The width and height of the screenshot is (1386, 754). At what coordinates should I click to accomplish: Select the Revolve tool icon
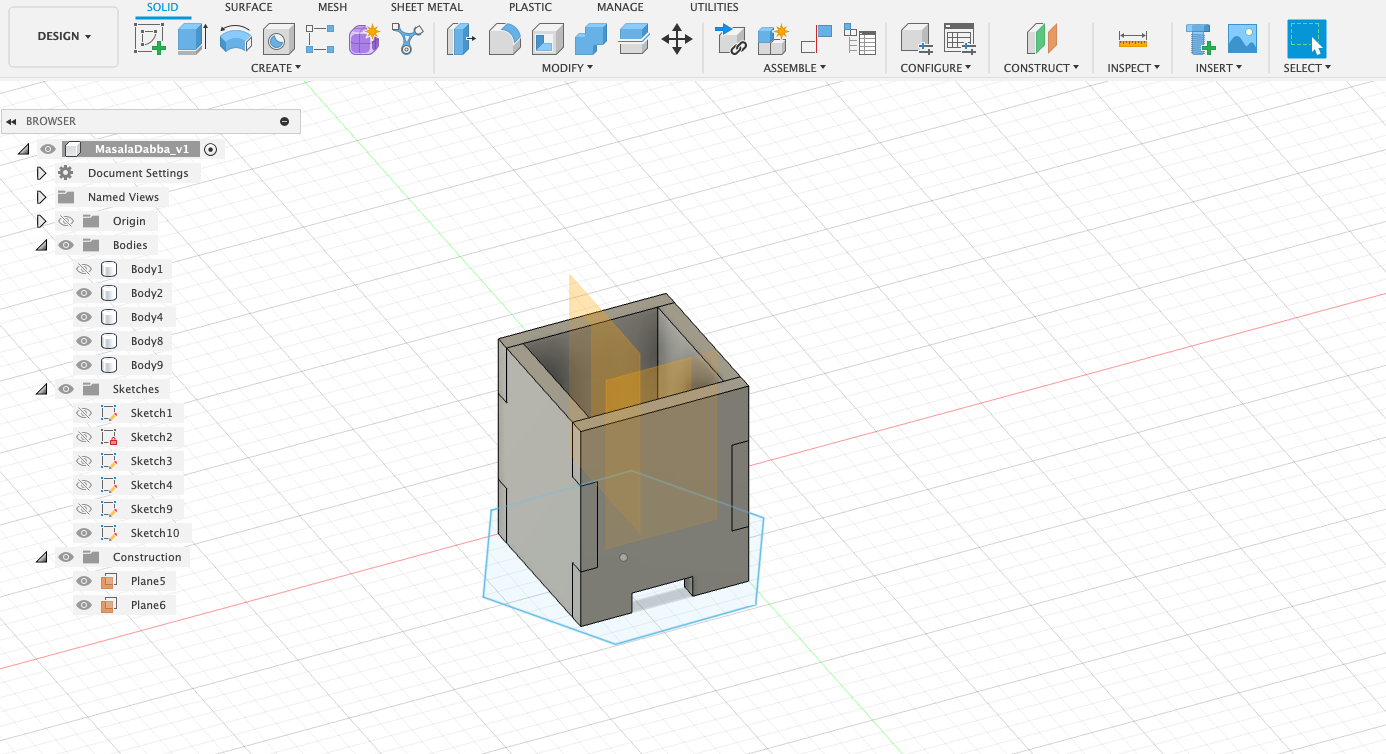click(x=235, y=39)
